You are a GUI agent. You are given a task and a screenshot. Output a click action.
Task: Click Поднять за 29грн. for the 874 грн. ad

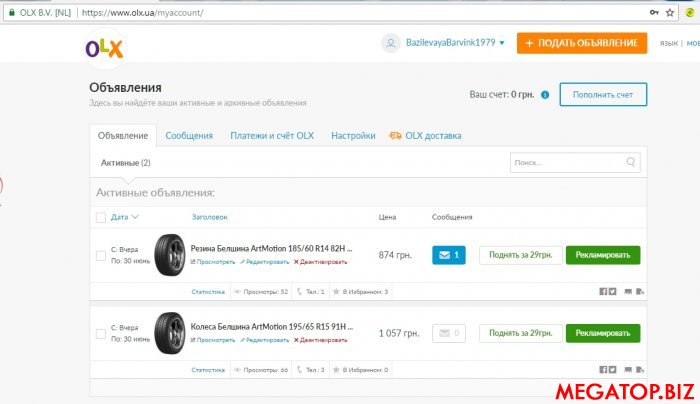pyautogui.click(x=521, y=255)
